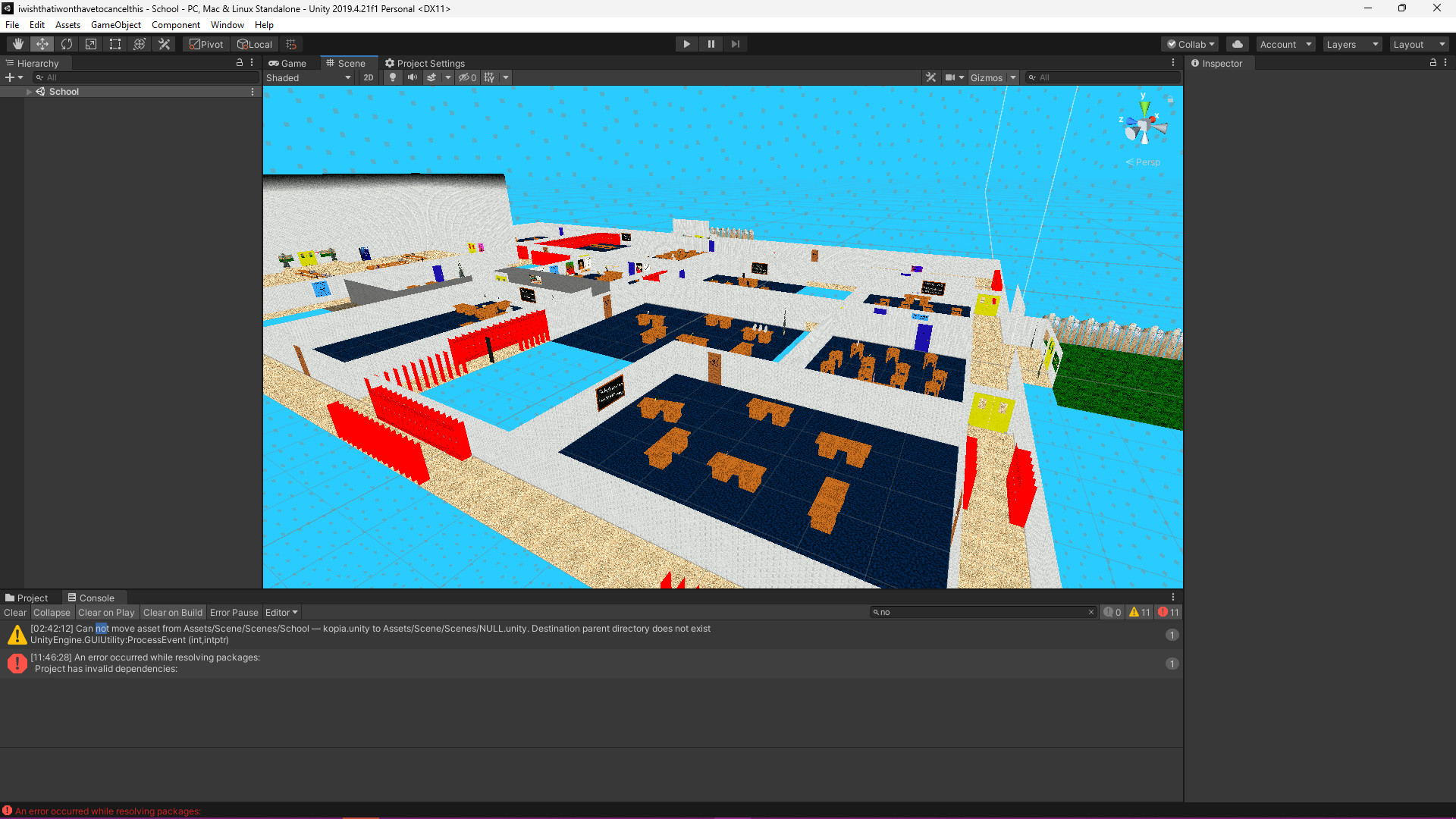Mute scene view audio
The image size is (1456, 819).
click(x=412, y=77)
